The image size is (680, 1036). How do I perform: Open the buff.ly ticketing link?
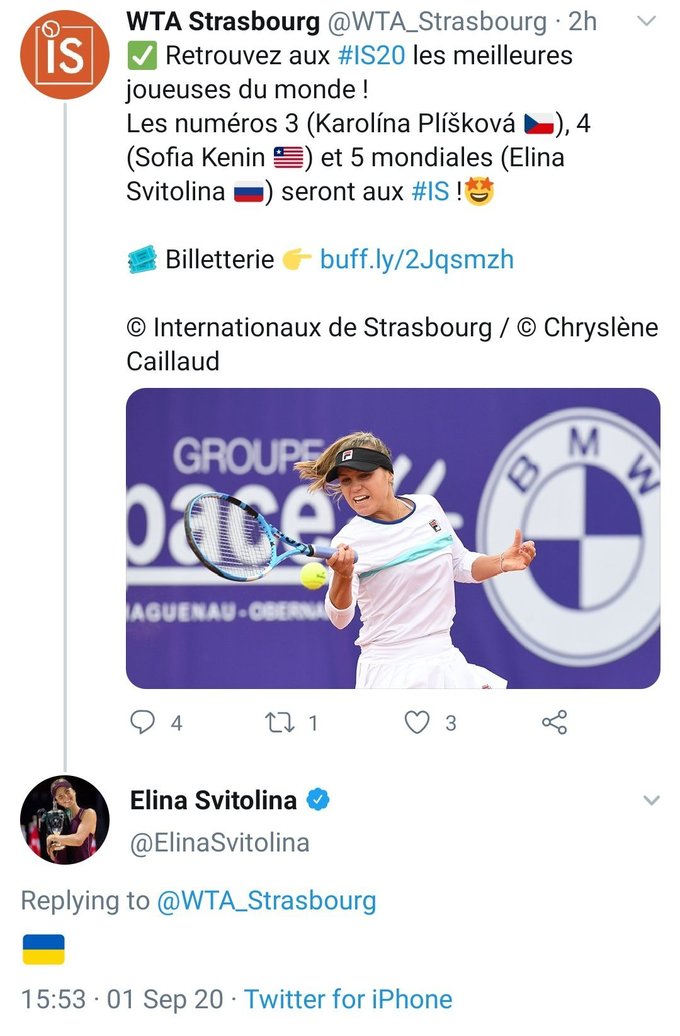coord(416,259)
